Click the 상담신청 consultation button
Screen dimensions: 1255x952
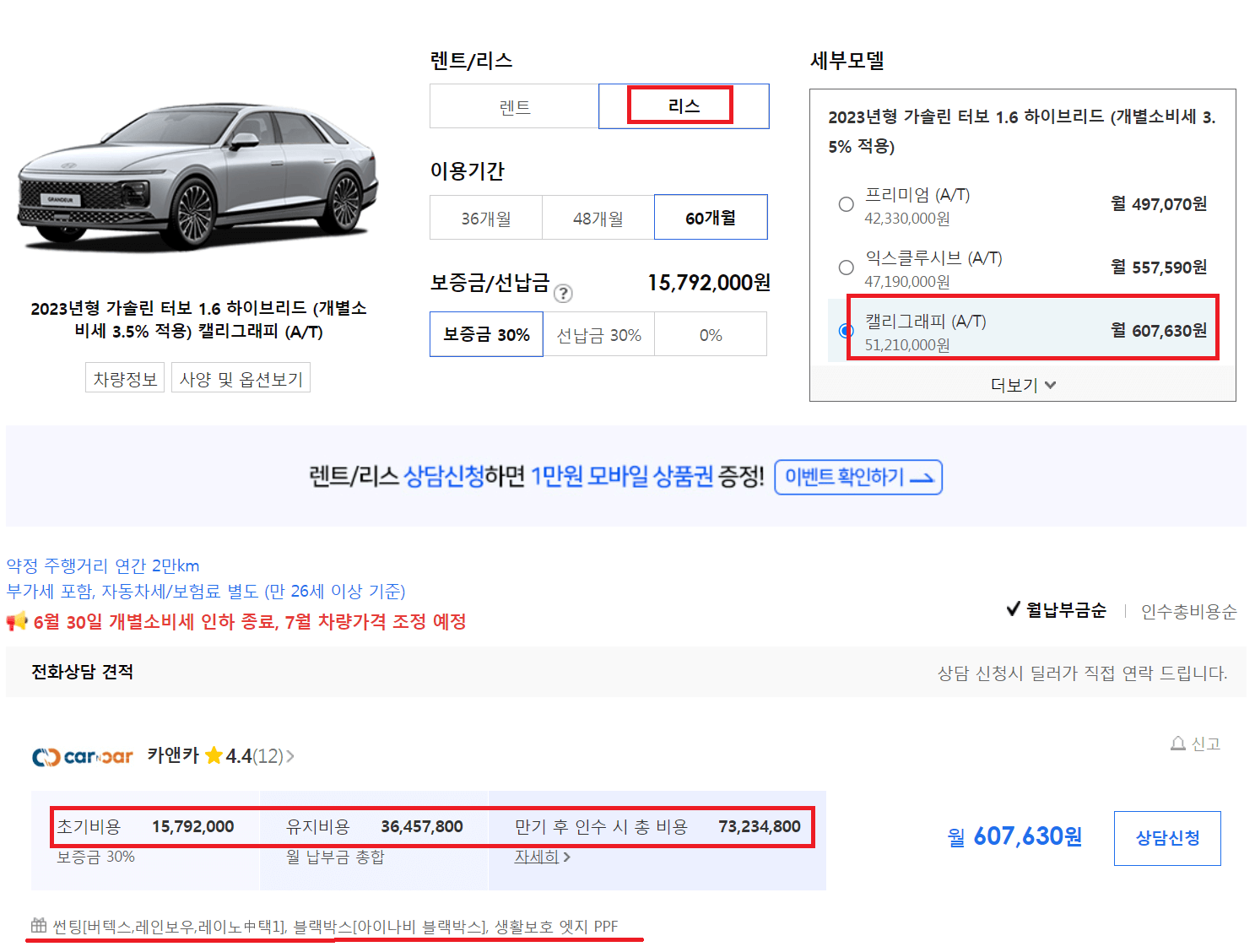pyautogui.click(x=1167, y=837)
